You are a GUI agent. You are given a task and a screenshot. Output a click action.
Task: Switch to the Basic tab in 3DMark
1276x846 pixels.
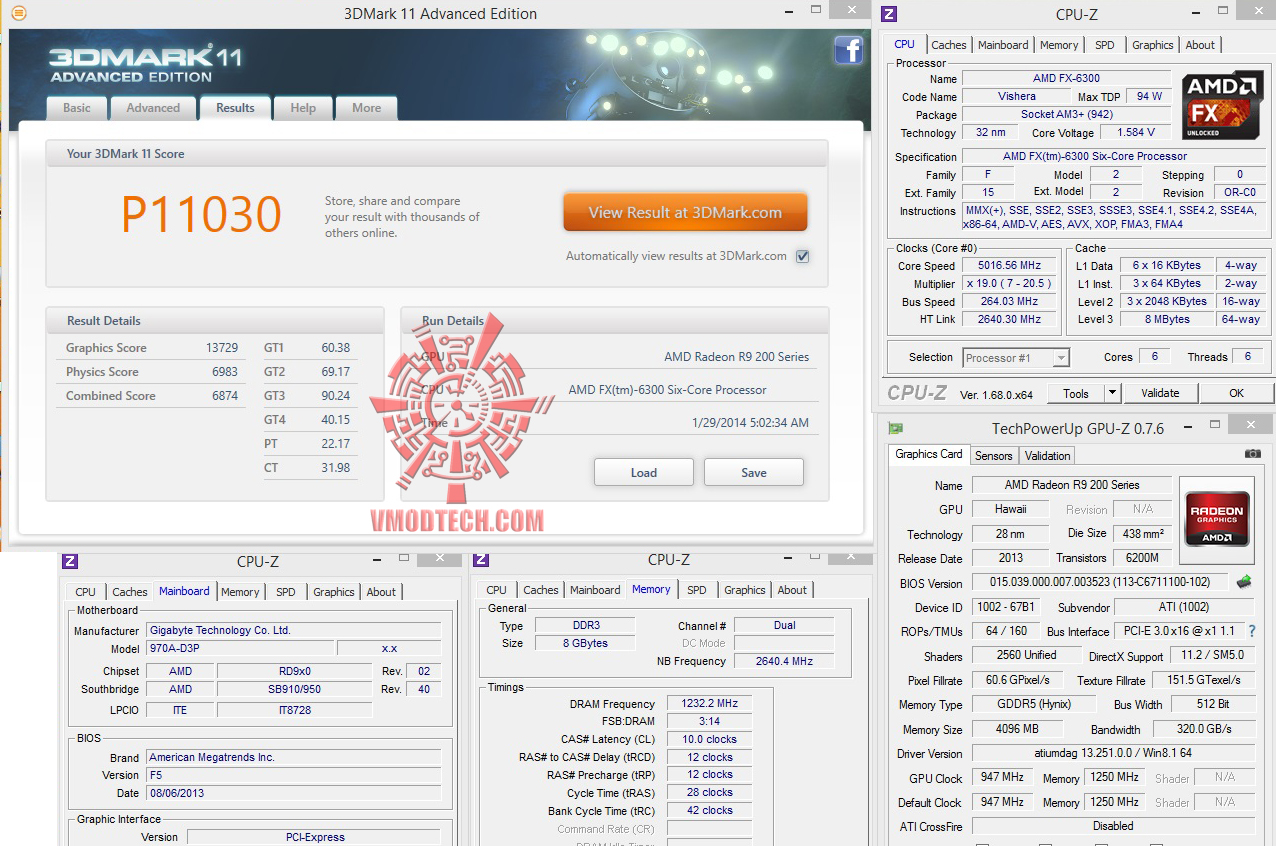pos(77,108)
